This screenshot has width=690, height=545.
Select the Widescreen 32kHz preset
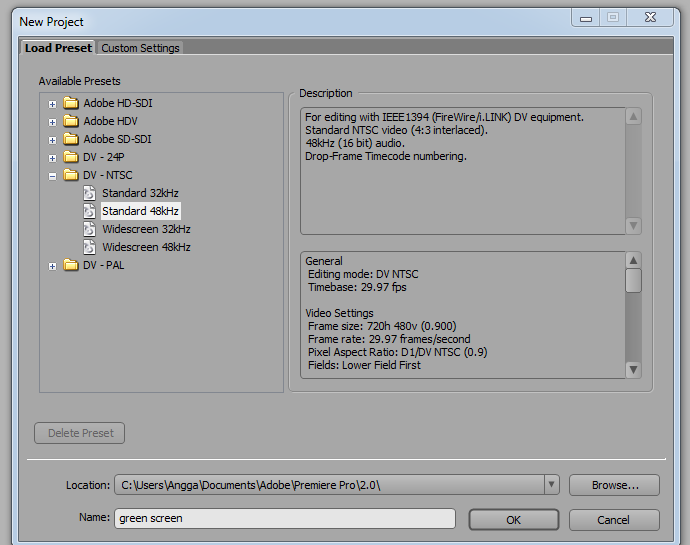click(146, 229)
